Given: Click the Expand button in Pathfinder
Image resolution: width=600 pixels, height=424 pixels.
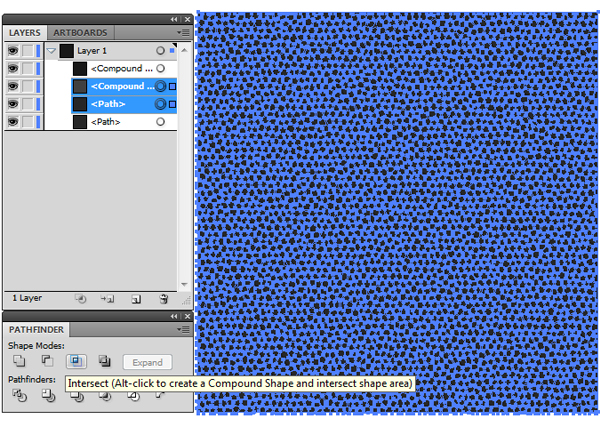Looking at the screenshot, I should click(x=148, y=362).
